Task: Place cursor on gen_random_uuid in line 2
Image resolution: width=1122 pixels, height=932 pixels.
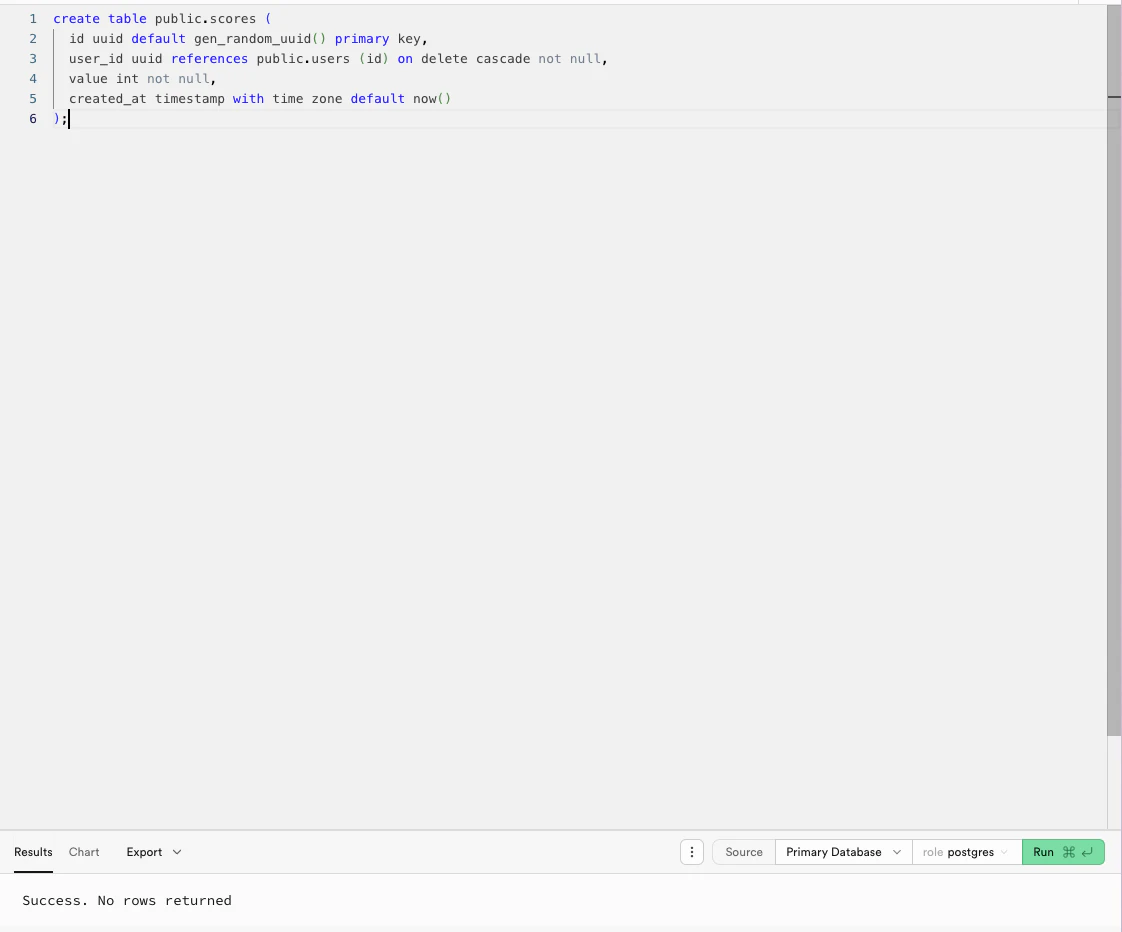Action: pos(252,39)
